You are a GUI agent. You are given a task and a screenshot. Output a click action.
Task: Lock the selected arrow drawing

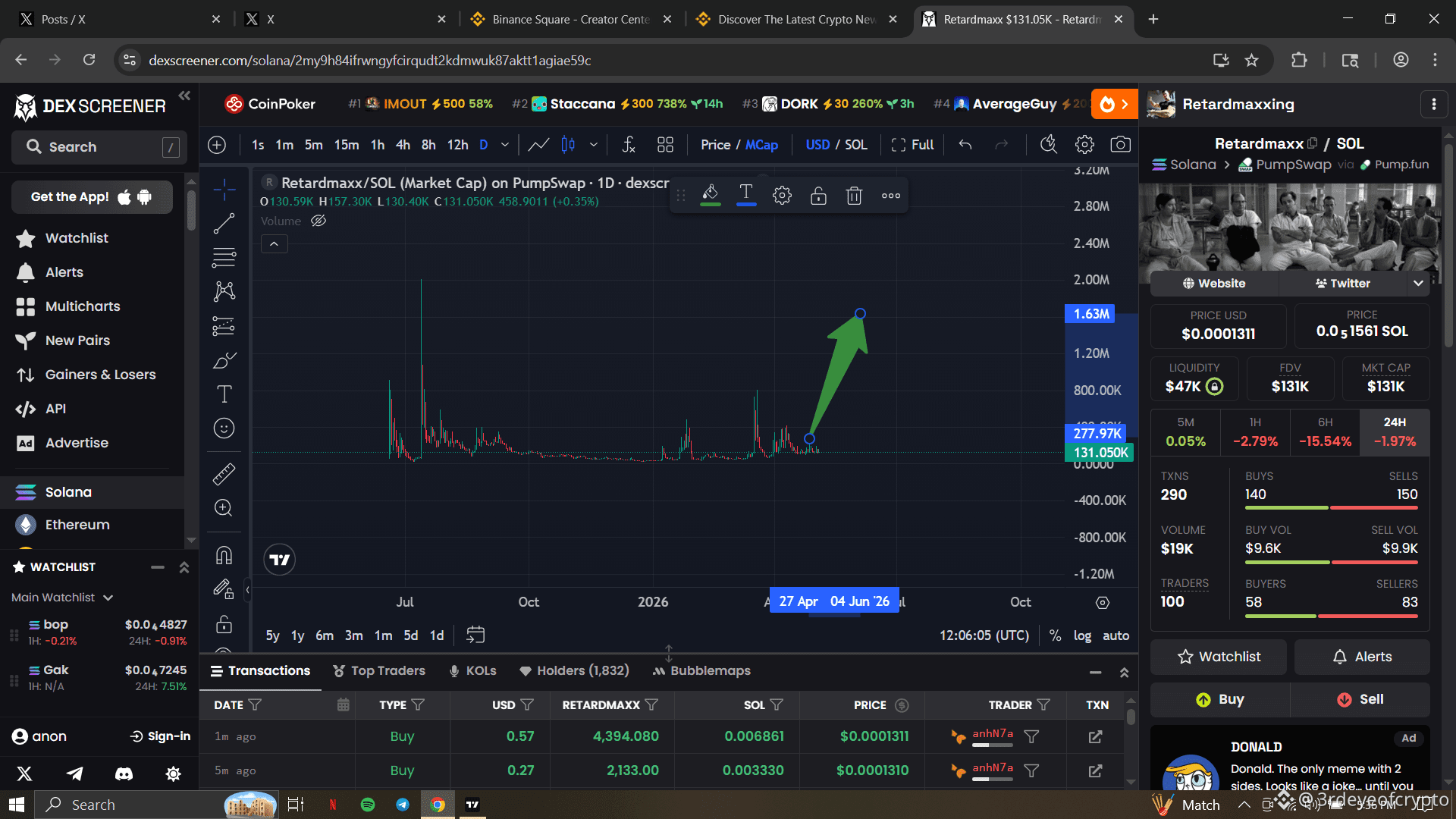[818, 196]
